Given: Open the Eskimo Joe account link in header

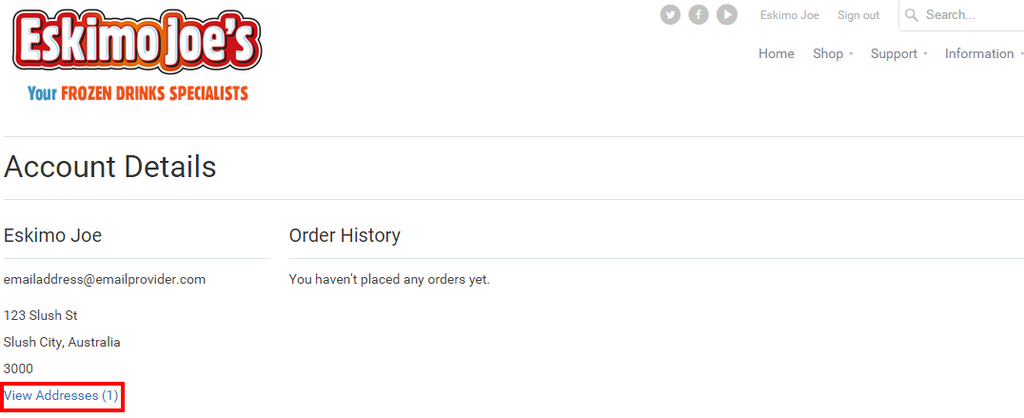Looking at the screenshot, I should (x=789, y=15).
